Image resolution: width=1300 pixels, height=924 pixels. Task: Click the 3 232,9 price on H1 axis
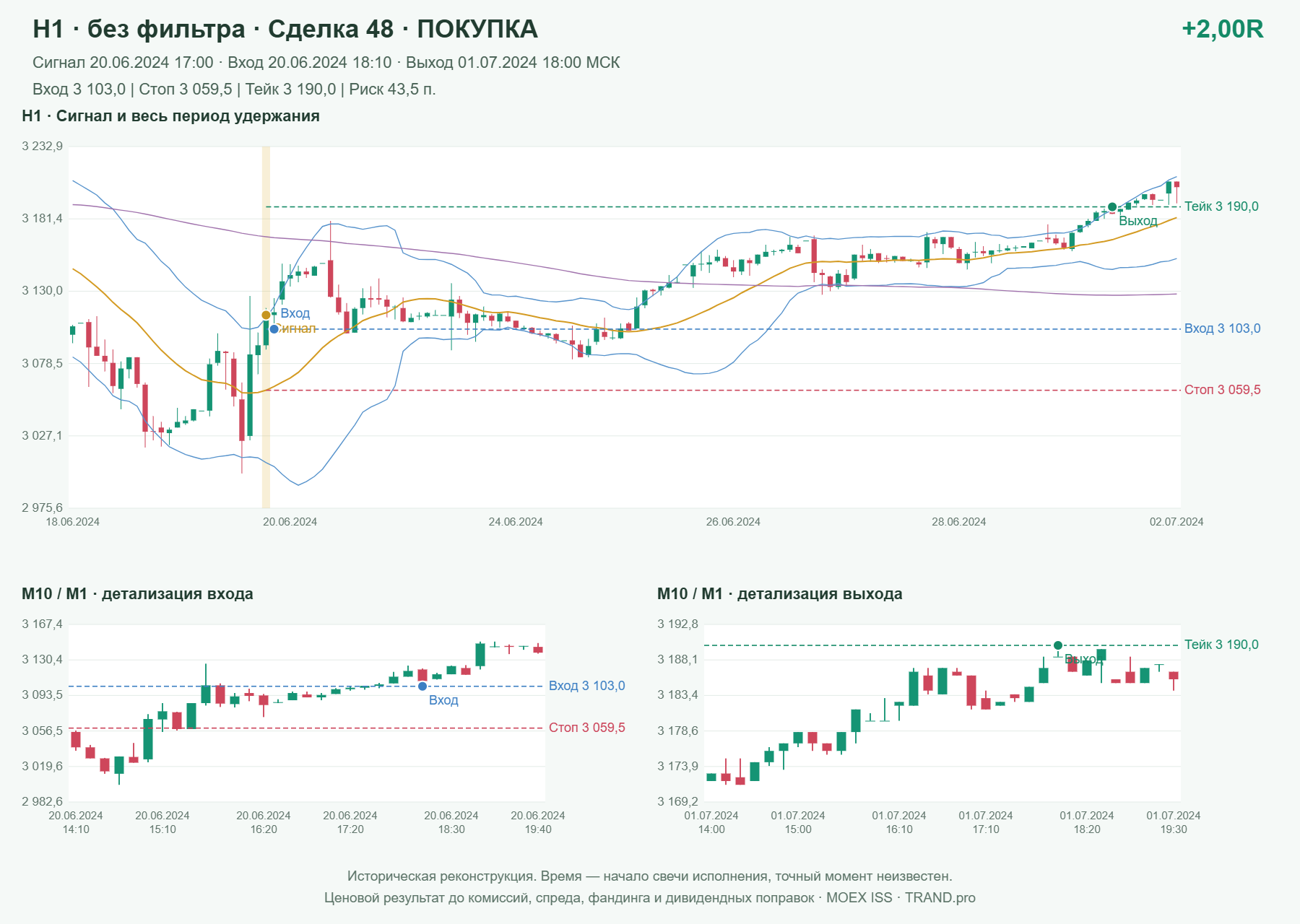(43, 147)
